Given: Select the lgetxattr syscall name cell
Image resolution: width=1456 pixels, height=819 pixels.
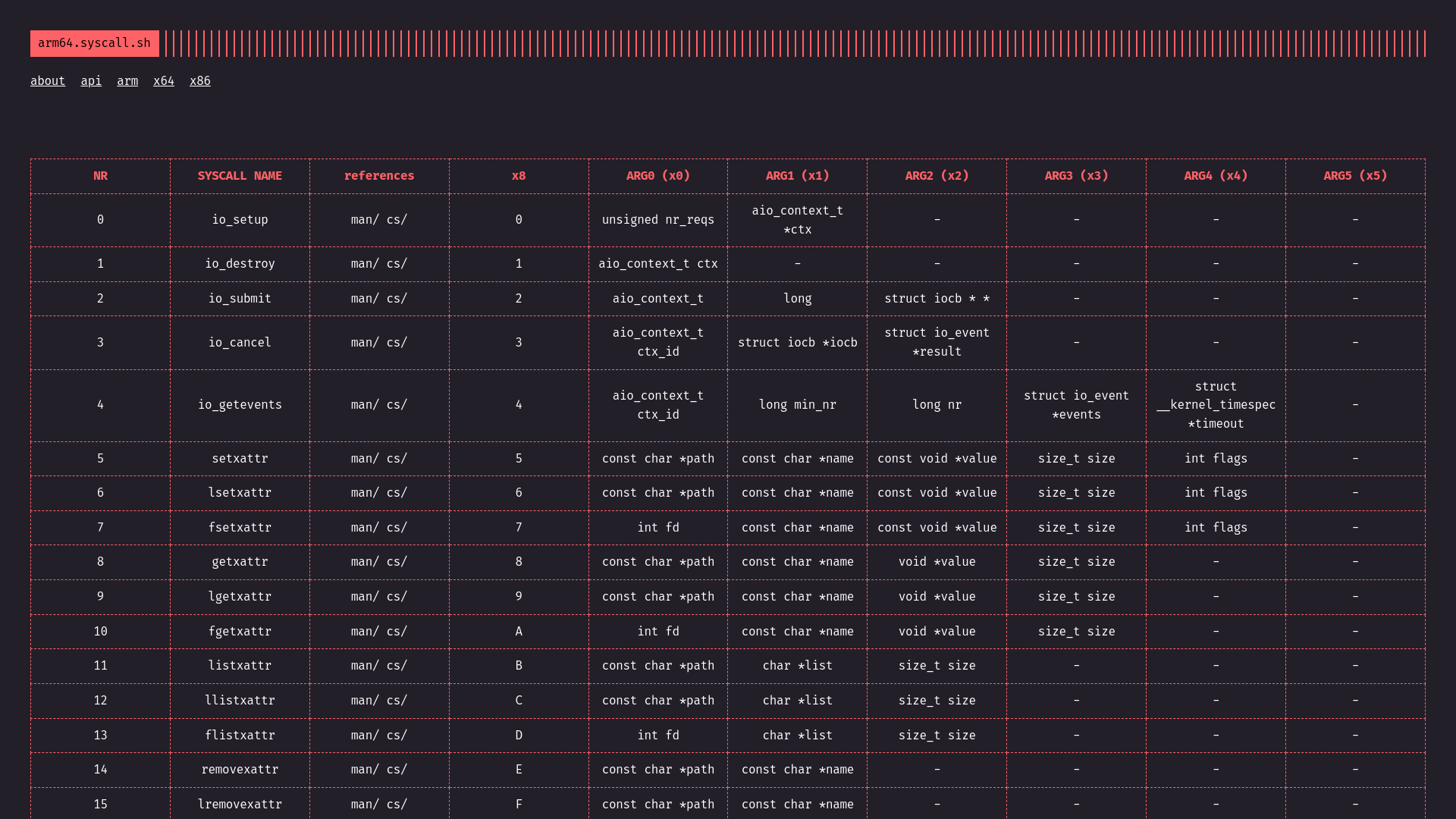Looking at the screenshot, I should click(x=240, y=597).
